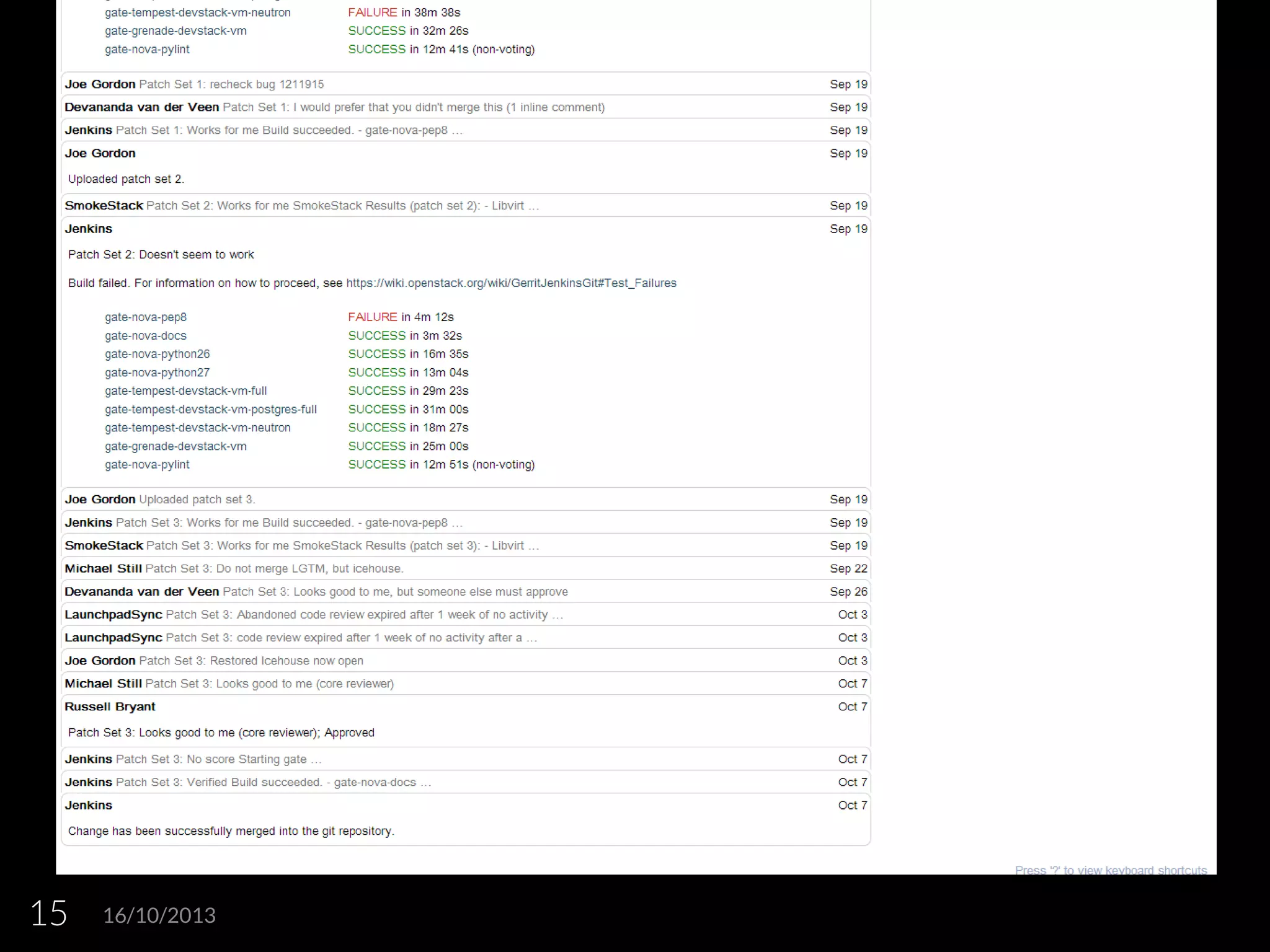1270x952 pixels.
Task: Collapse Joe Gordon's 'Uploaded patch set 2.' comment
Action: (x=466, y=153)
